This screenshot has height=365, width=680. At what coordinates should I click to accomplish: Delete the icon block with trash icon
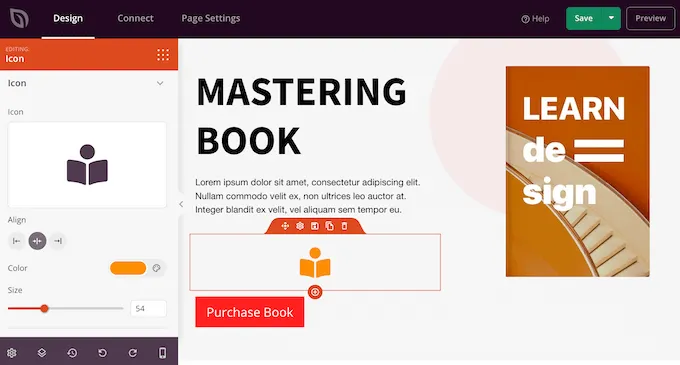[x=344, y=226]
